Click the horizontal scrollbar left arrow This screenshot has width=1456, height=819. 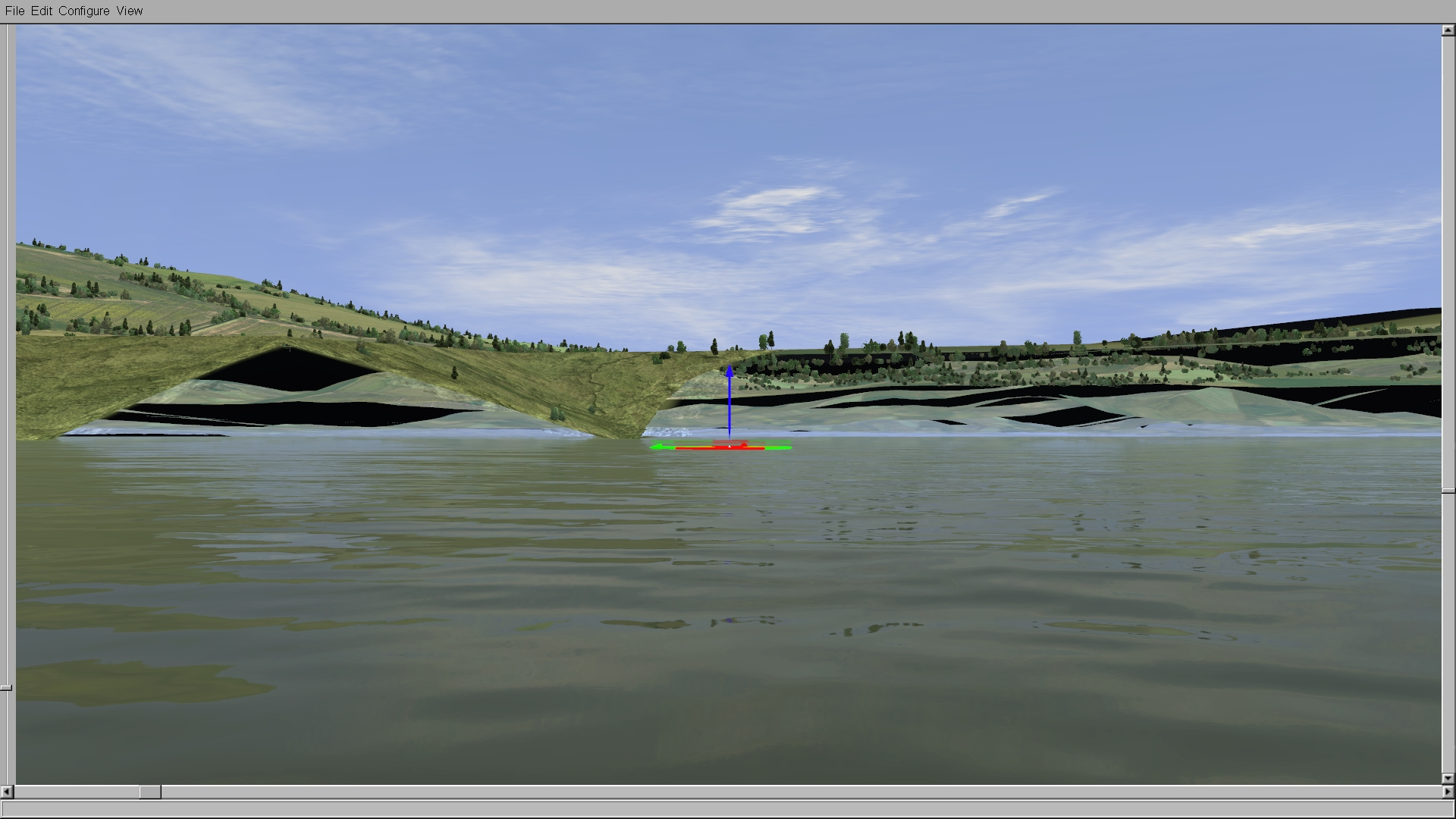pos(7,792)
